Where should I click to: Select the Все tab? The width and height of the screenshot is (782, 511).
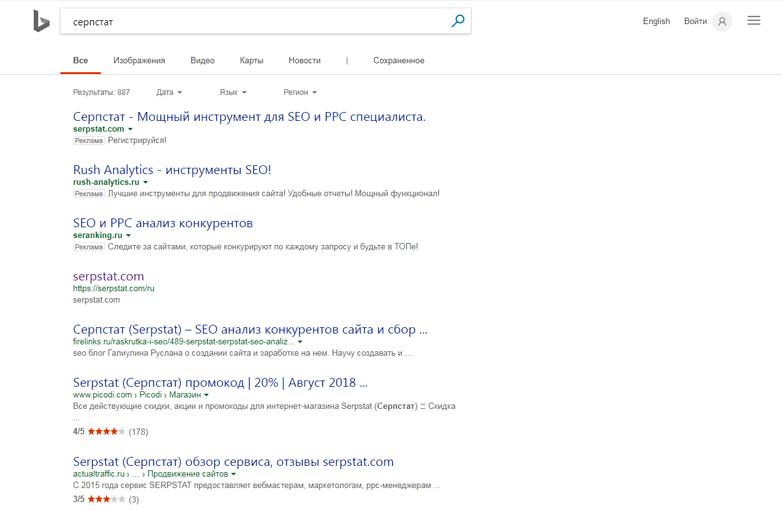coord(80,60)
